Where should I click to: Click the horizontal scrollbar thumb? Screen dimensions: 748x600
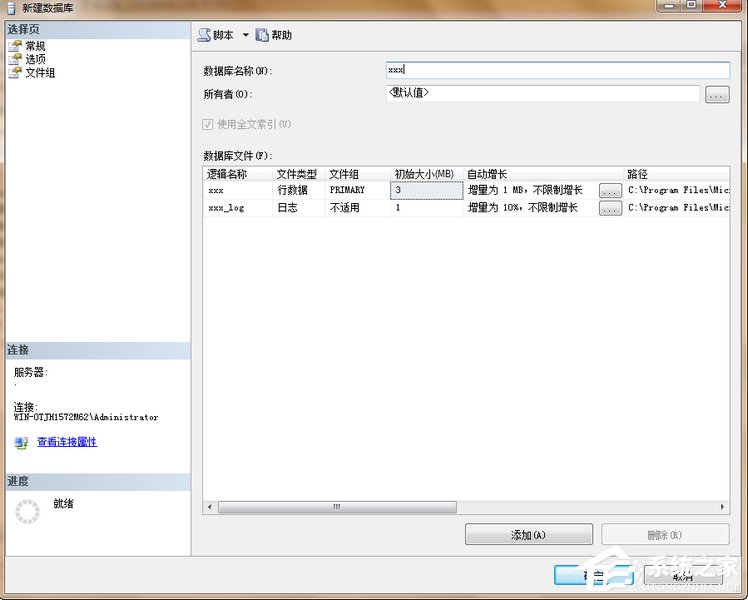[x=337, y=507]
